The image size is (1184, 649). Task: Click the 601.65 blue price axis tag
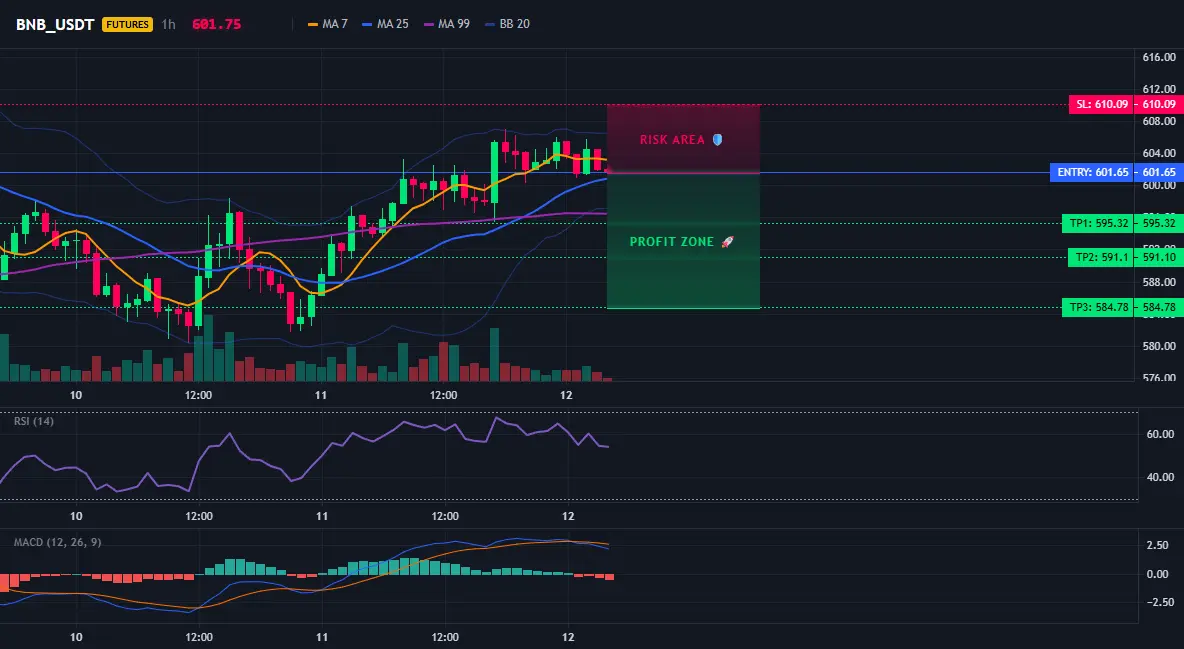pyautogui.click(x=1159, y=172)
